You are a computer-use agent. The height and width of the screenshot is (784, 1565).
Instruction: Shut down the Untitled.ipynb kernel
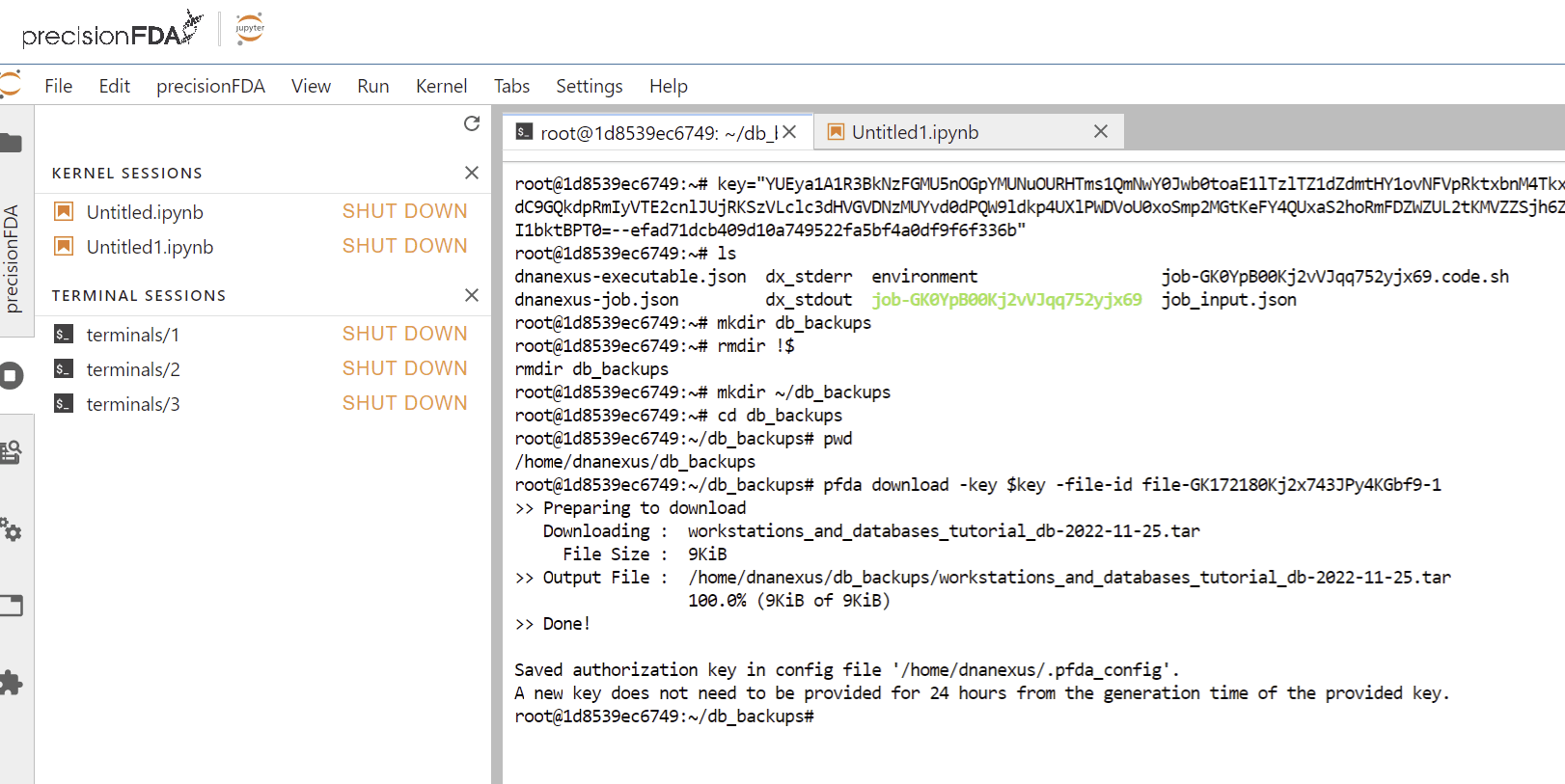coord(404,211)
